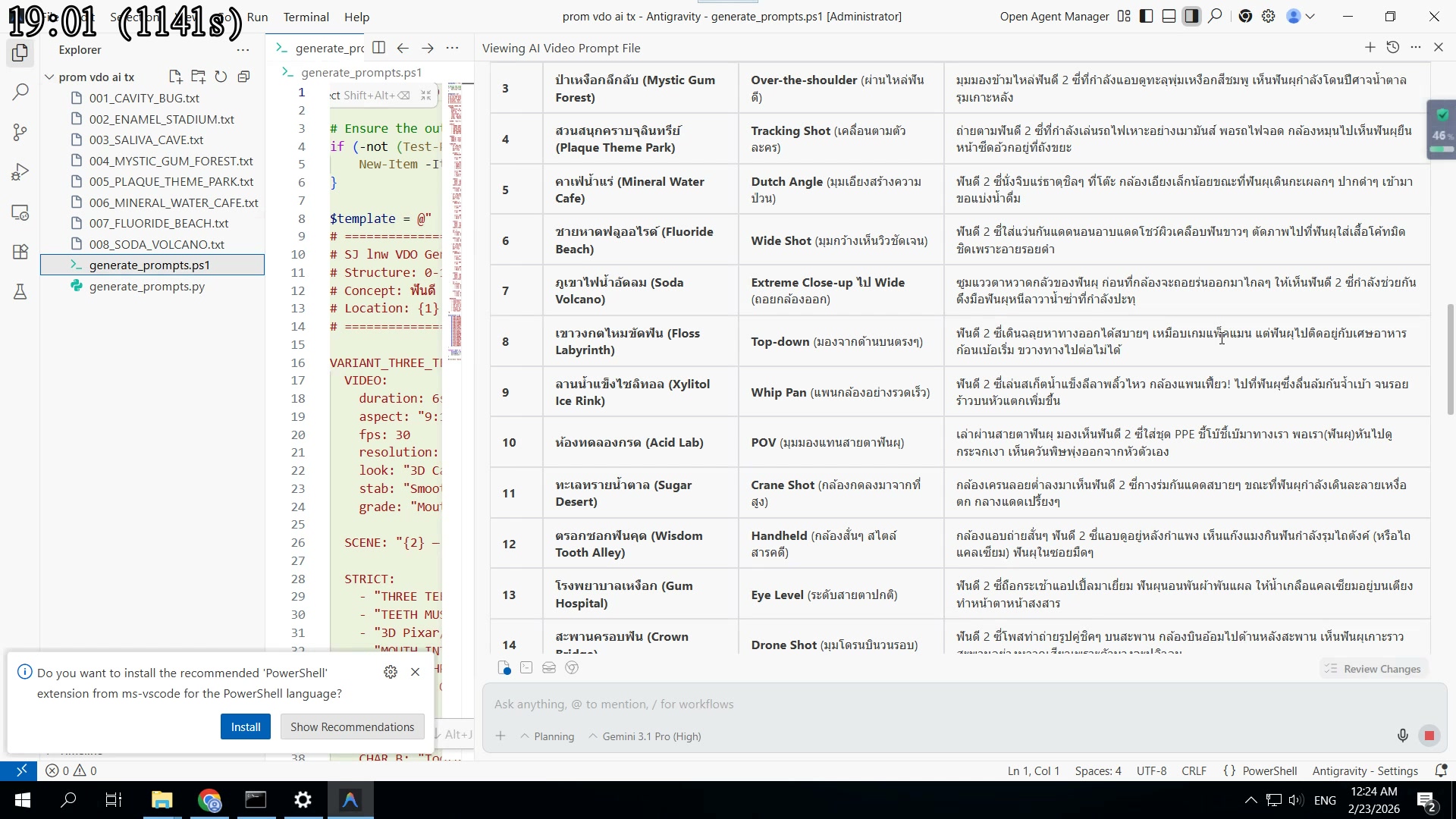The height and width of the screenshot is (819, 1456).
Task: Open generate_prompts.py in Explorer
Action: 147,287
